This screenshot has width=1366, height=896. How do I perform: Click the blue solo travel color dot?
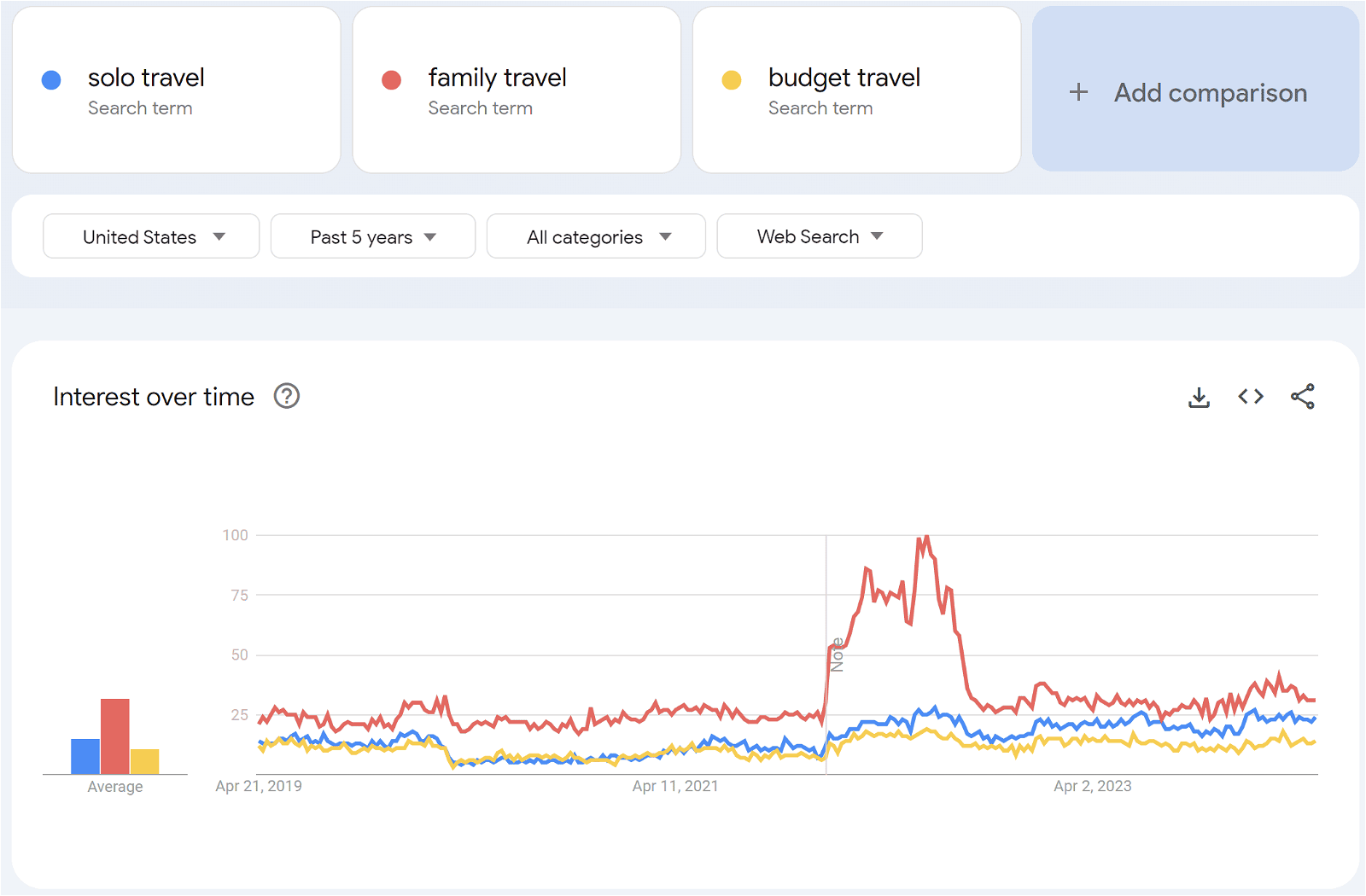51,80
